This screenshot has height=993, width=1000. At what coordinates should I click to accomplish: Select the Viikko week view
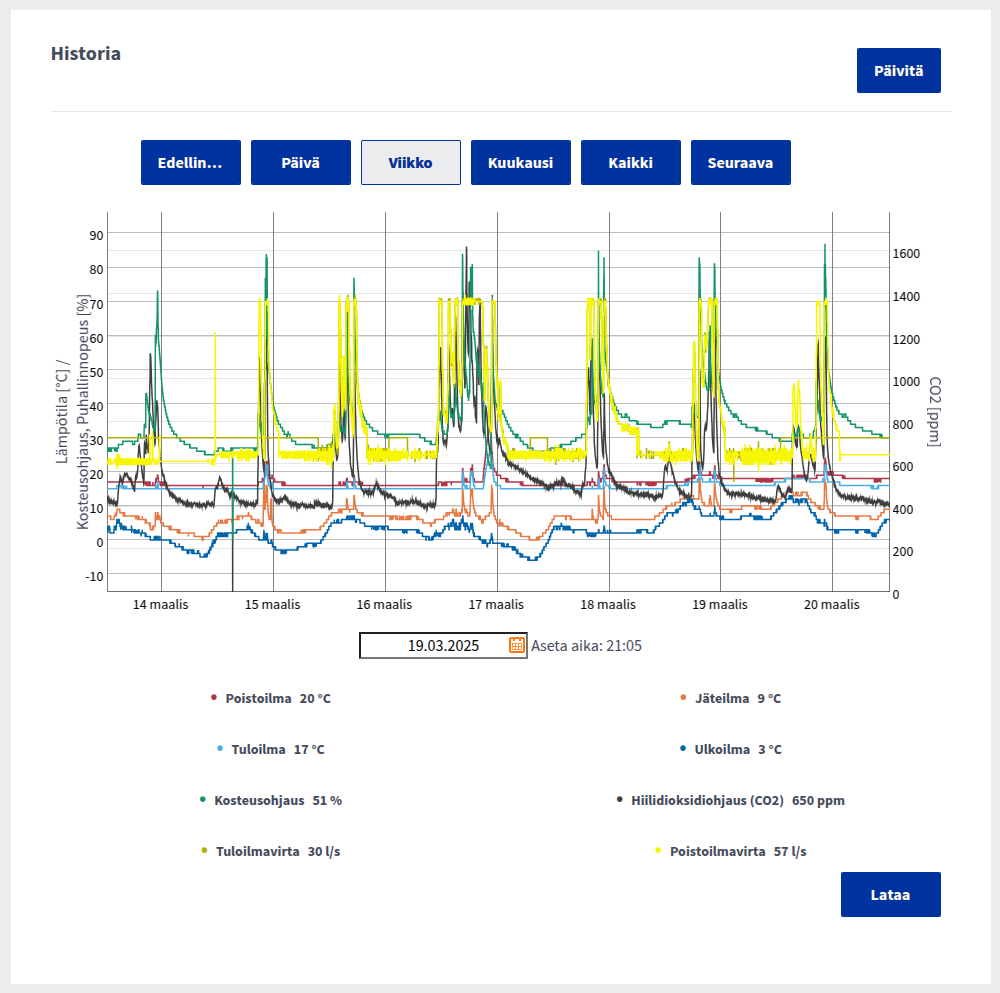coord(411,163)
